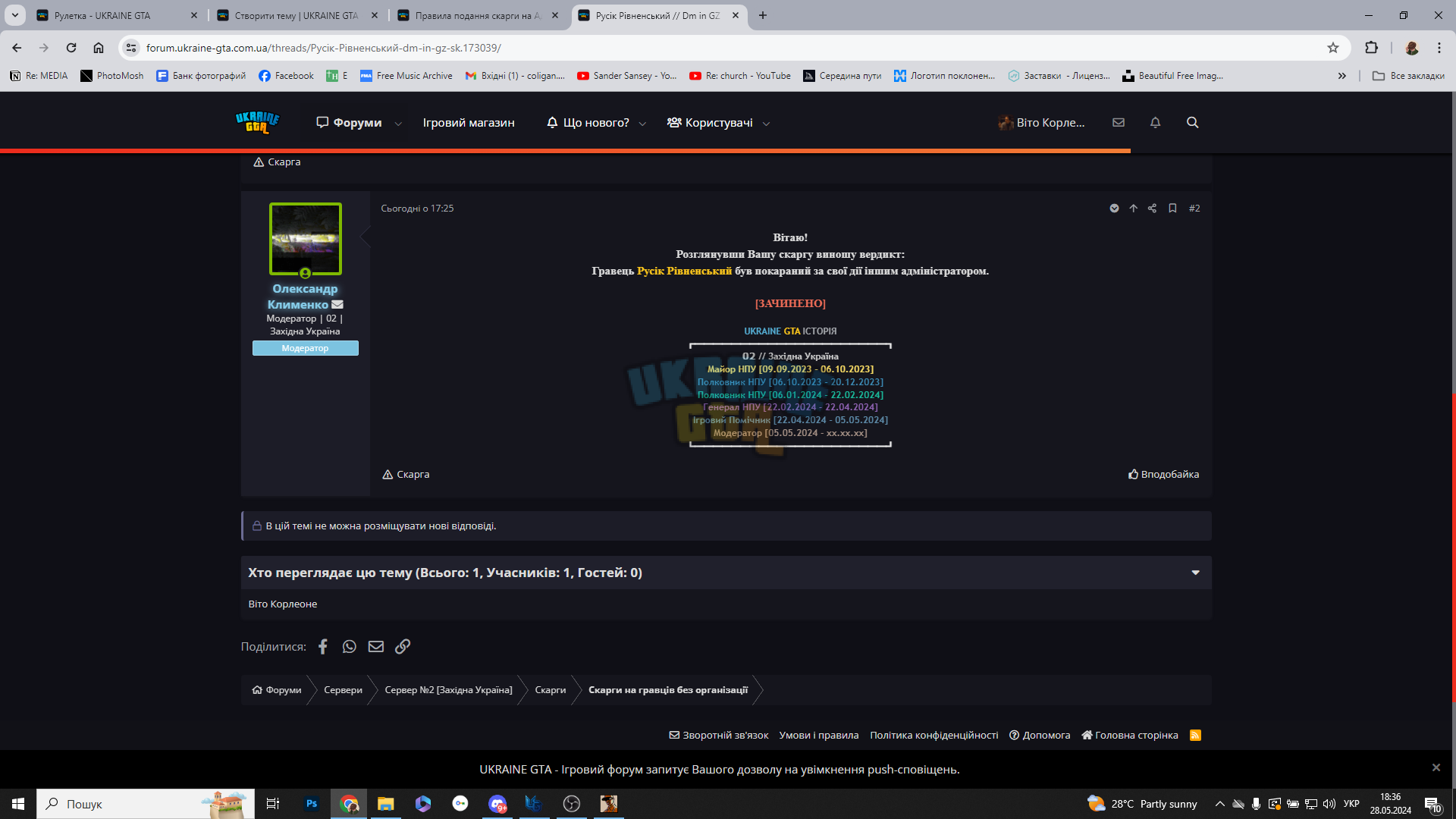The width and height of the screenshot is (1456, 819).
Task: Expand the Форуми dropdown arrow
Action: [398, 124]
